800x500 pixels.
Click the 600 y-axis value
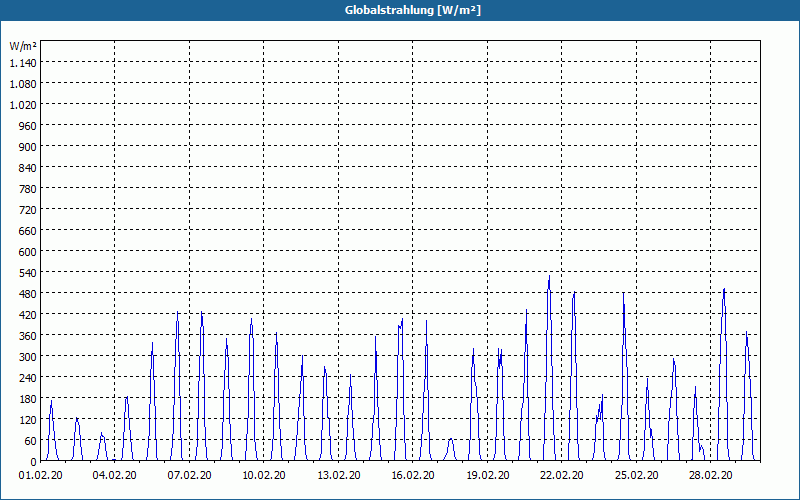coord(28,252)
